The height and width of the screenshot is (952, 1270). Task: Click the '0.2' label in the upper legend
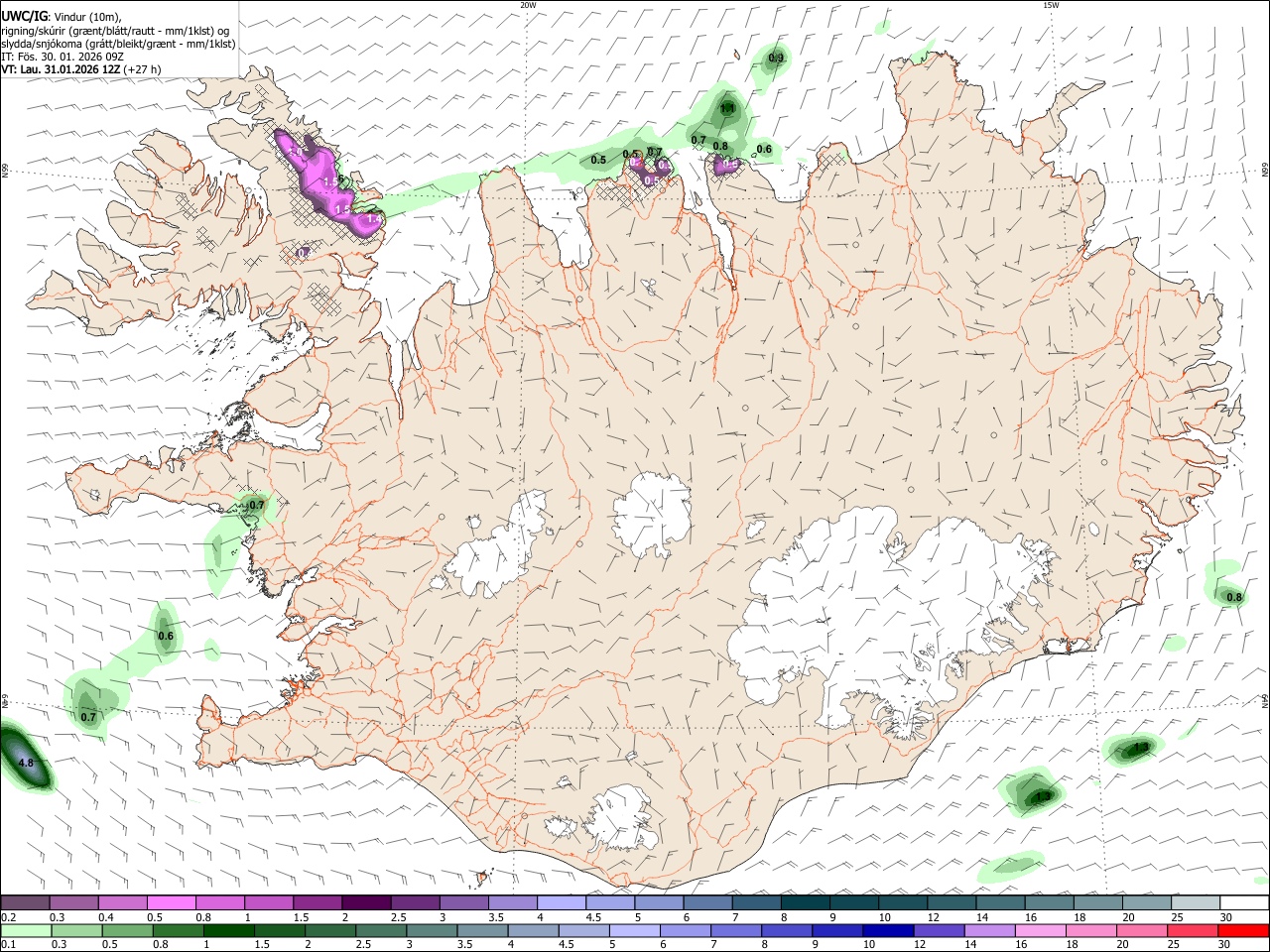click(x=8, y=917)
